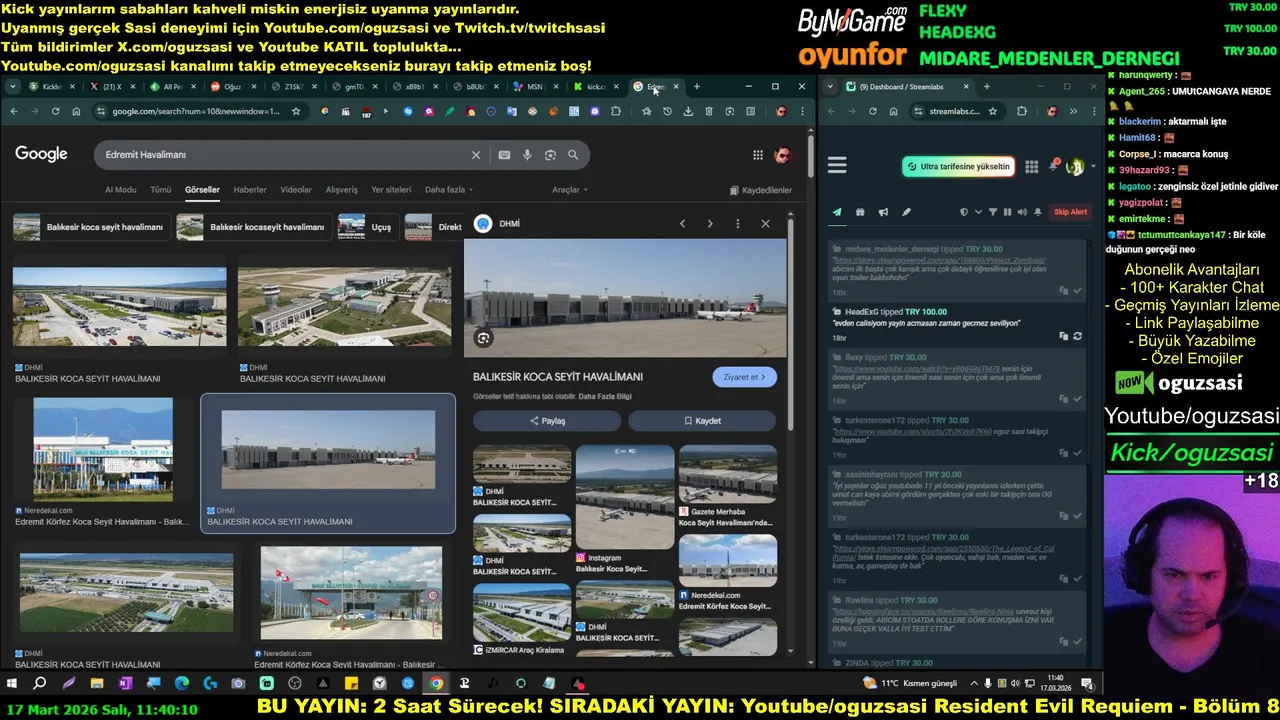The height and width of the screenshot is (720, 1280).
Task: Expand the chevron next to the shield icon
Action: pos(977,212)
